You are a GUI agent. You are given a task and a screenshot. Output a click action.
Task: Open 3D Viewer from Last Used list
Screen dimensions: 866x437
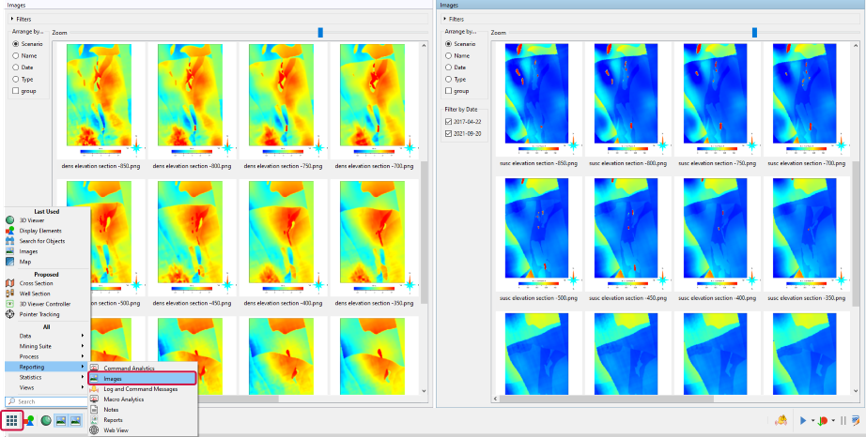click(x=47, y=220)
